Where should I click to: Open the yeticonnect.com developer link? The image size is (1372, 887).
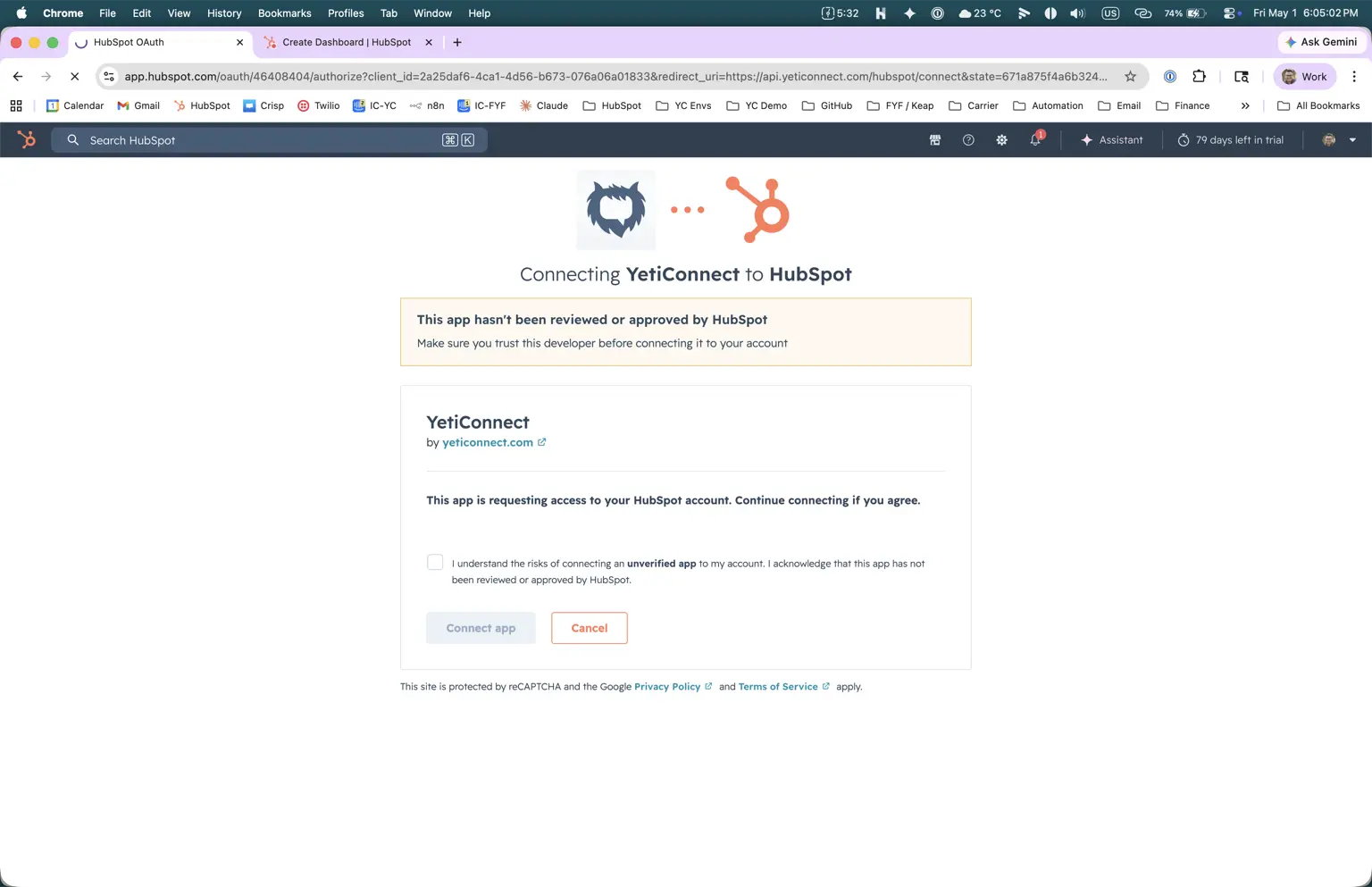pyautogui.click(x=494, y=442)
